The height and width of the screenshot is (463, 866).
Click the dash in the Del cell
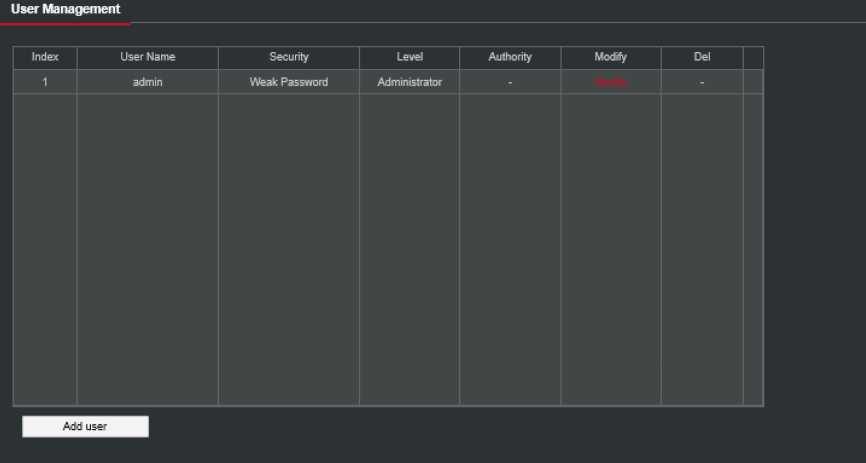(702, 82)
